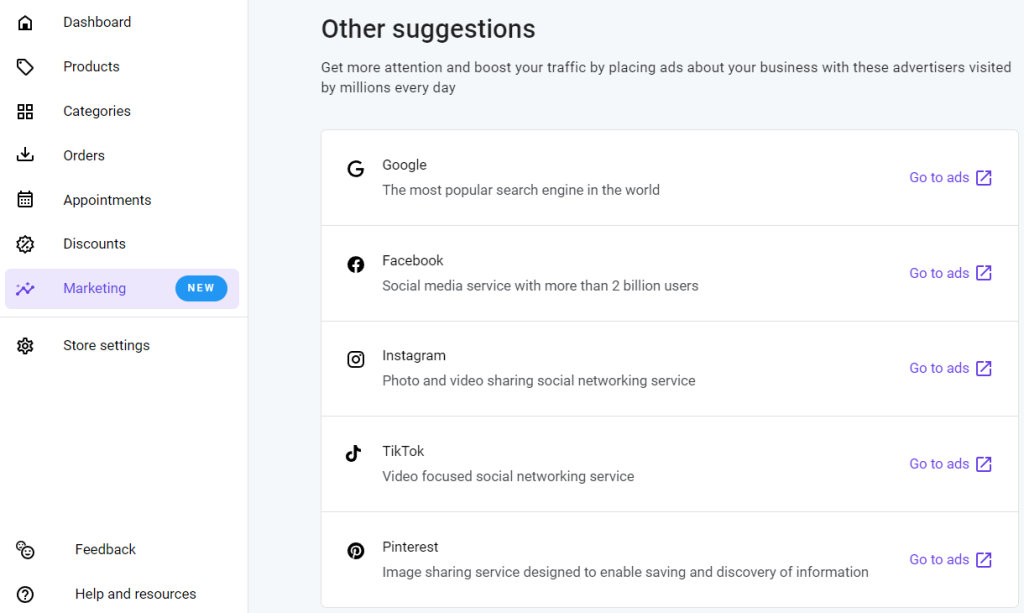1024x613 pixels.
Task: Click the Facebook logo icon
Action: click(356, 264)
